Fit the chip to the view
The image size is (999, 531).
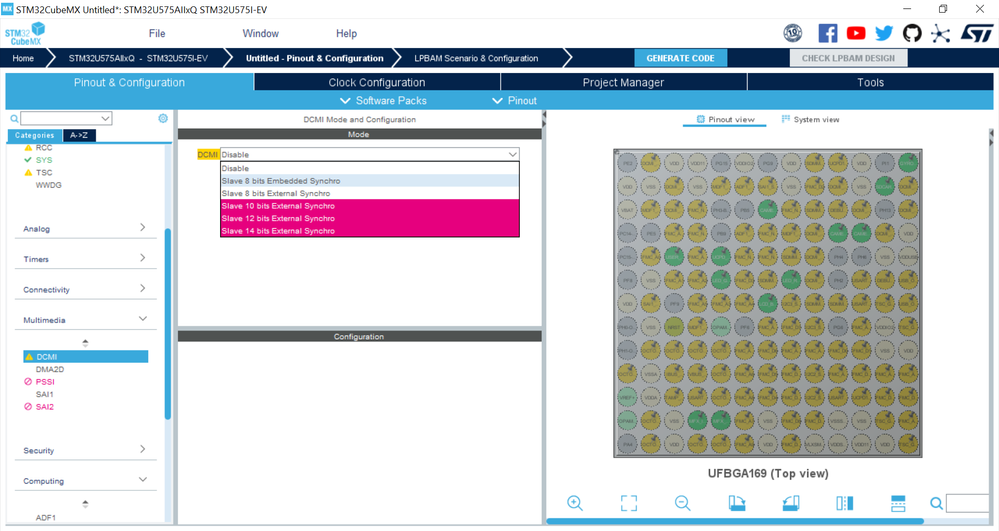(x=629, y=503)
